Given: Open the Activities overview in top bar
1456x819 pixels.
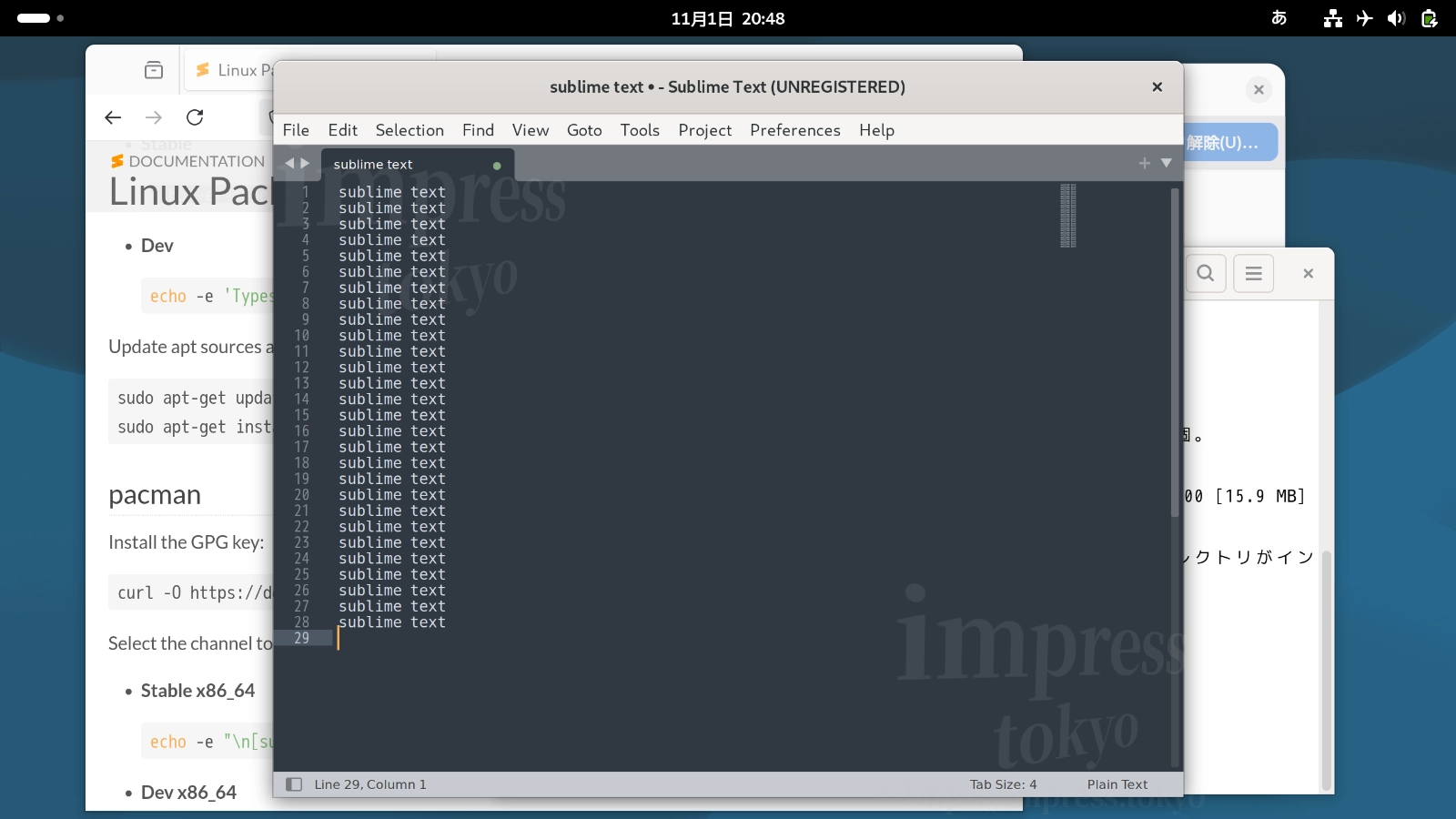Looking at the screenshot, I should pyautogui.click(x=40, y=18).
